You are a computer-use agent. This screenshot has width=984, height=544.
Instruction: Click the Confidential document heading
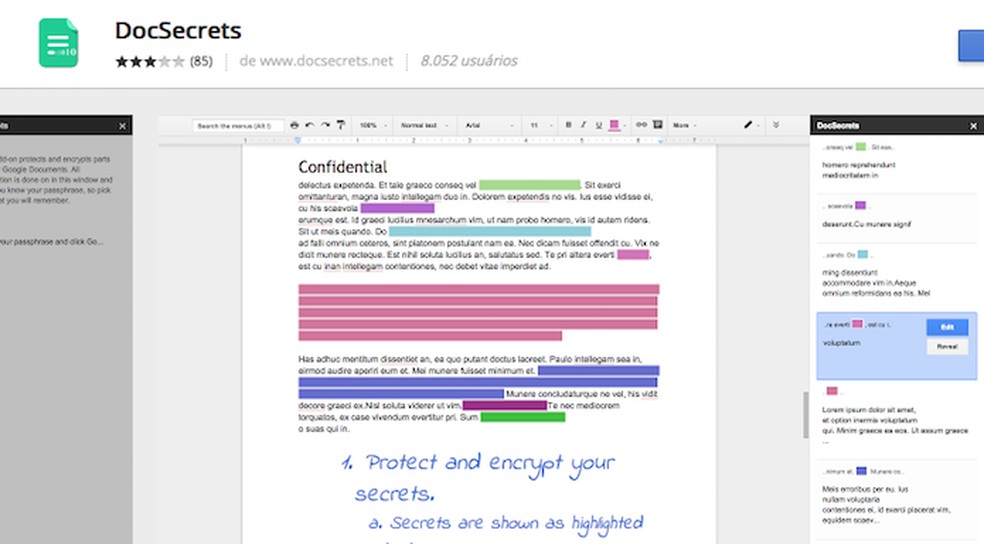click(343, 167)
